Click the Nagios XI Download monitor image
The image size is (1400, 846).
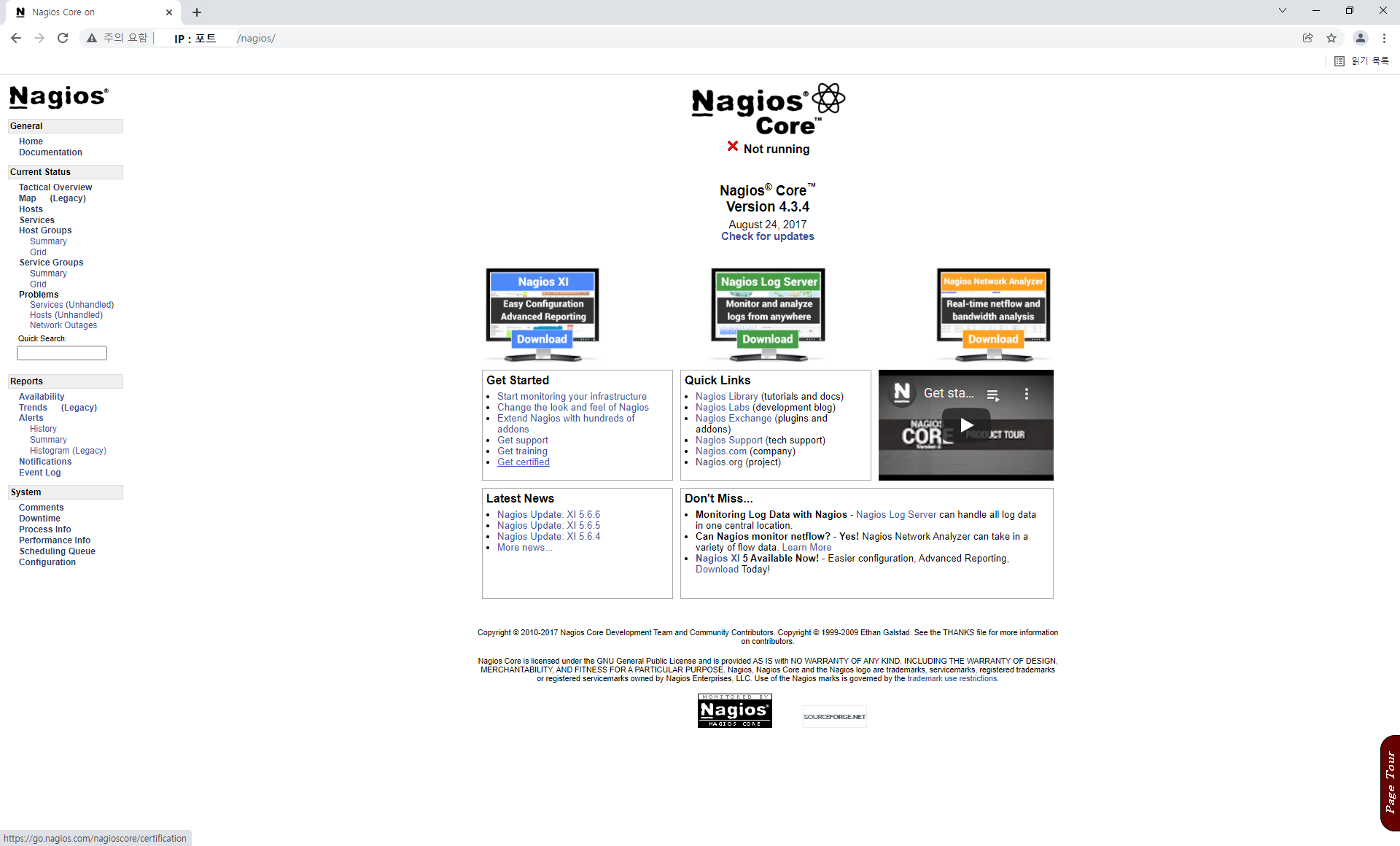click(x=542, y=314)
